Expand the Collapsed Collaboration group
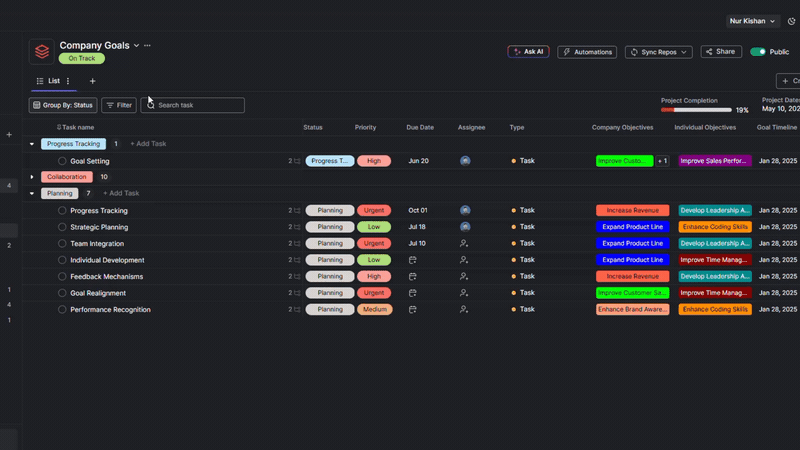This screenshot has height=450, width=800. tap(32, 177)
